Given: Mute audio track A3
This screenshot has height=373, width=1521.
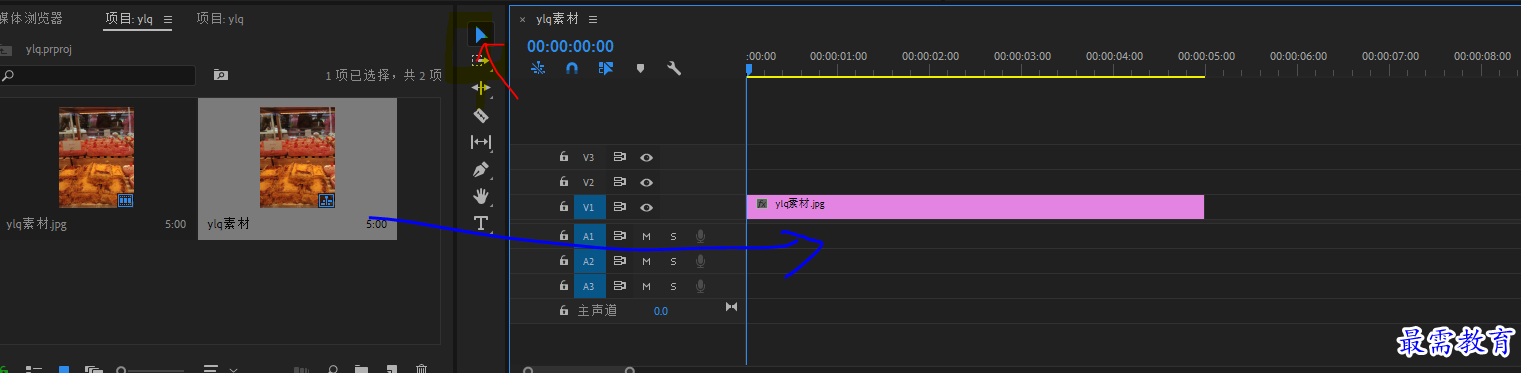Looking at the screenshot, I should click(x=646, y=286).
